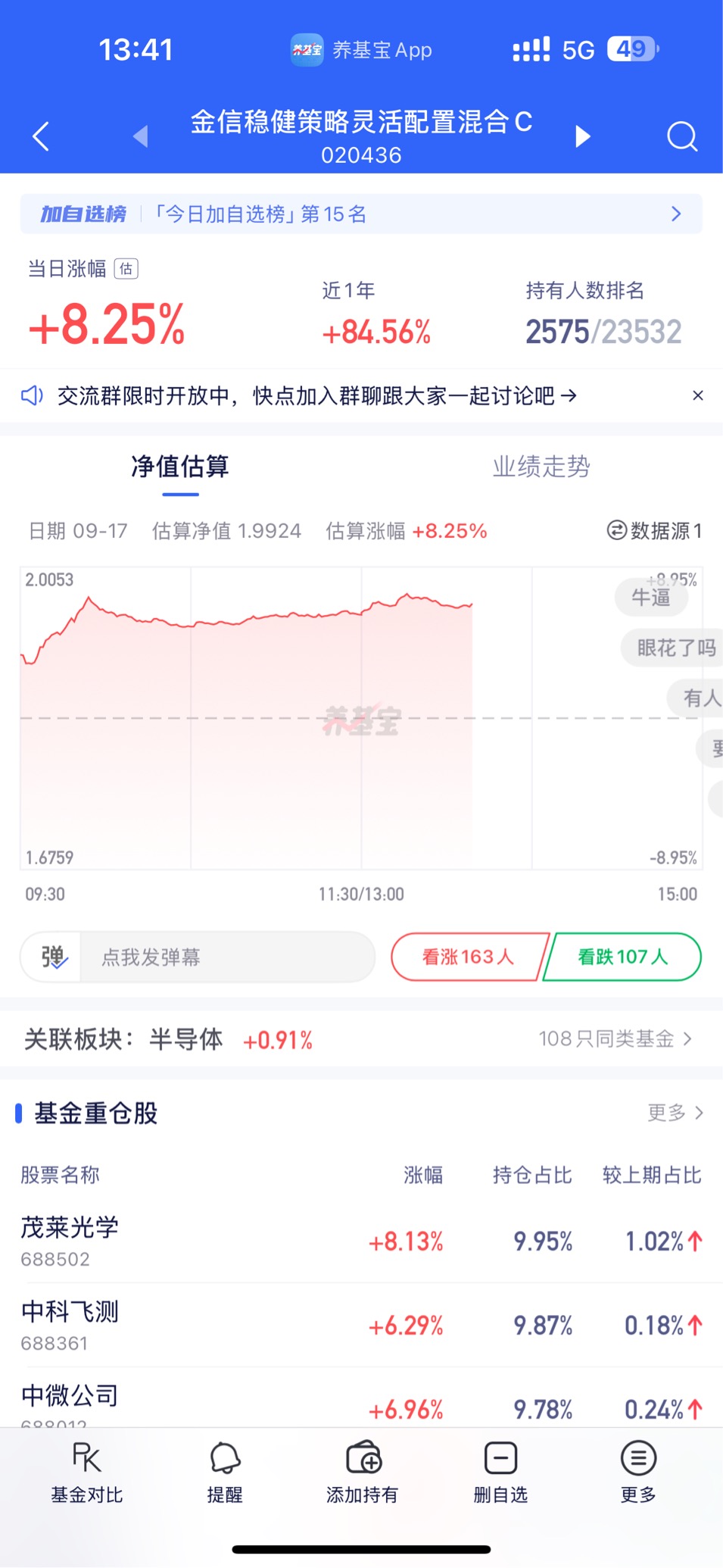Tap 删自选 minus icon
Image resolution: width=723 pixels, height=1568 pixels.
500,1457
